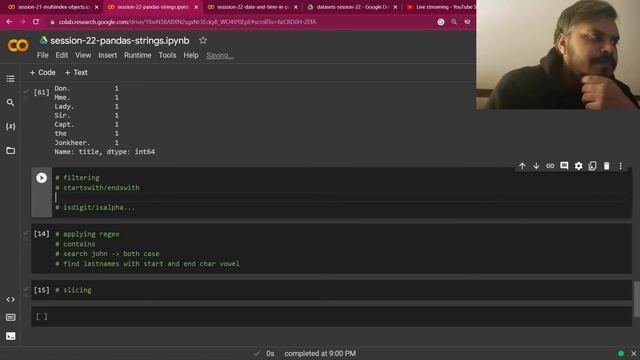
Task: Open the Files folder sidebar icon
Action: (x=11, y=151)
